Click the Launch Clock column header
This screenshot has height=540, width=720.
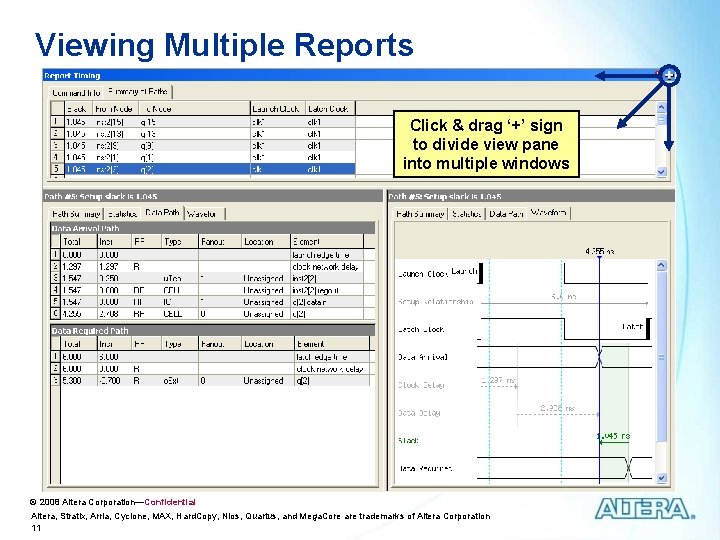pyautogui.click(x=277, y=109)
